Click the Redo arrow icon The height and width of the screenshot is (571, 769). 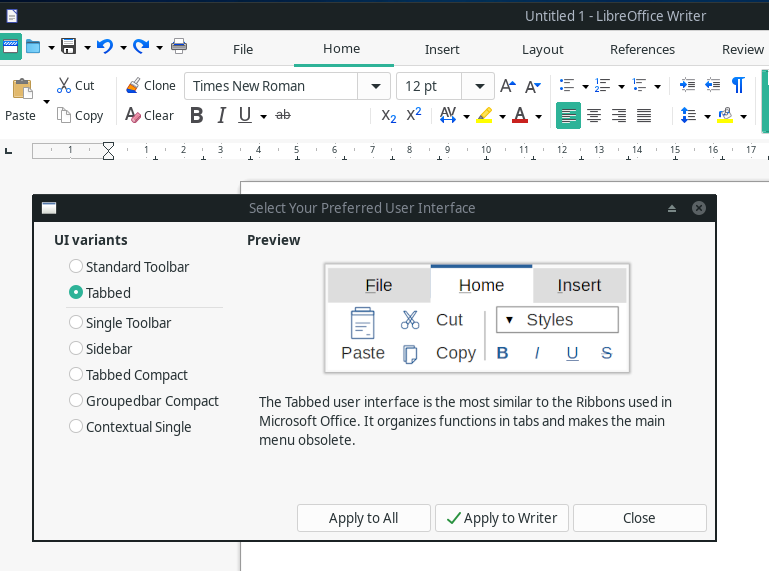pos(141,47)
